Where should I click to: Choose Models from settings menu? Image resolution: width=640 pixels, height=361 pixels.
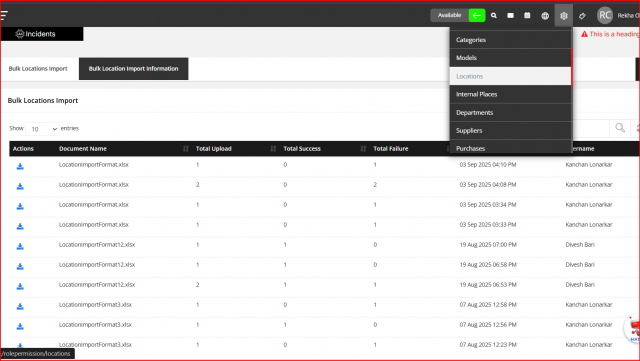pyautogui.click(x=510, y=58)
